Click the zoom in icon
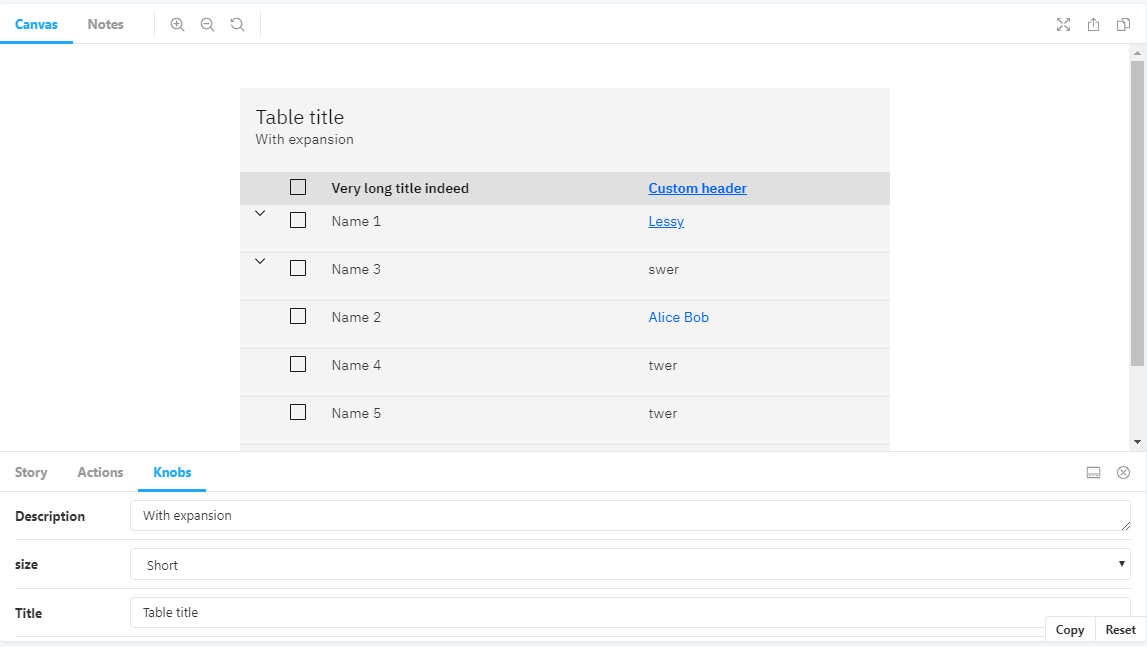This screenshot has height=647, width=1147. pyautogui.click(x=177, y=24)
